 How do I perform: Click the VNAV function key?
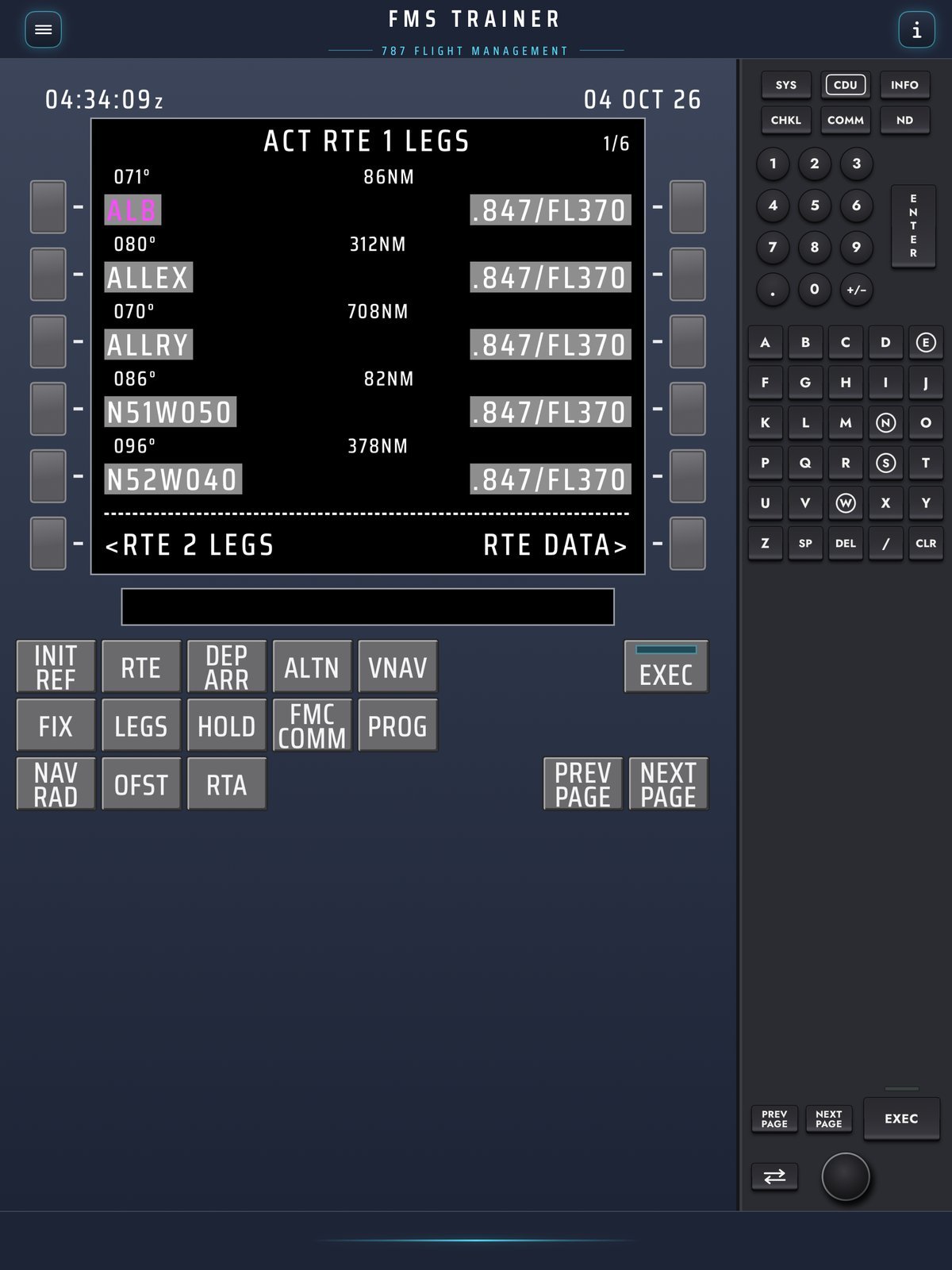coord(397,667)
